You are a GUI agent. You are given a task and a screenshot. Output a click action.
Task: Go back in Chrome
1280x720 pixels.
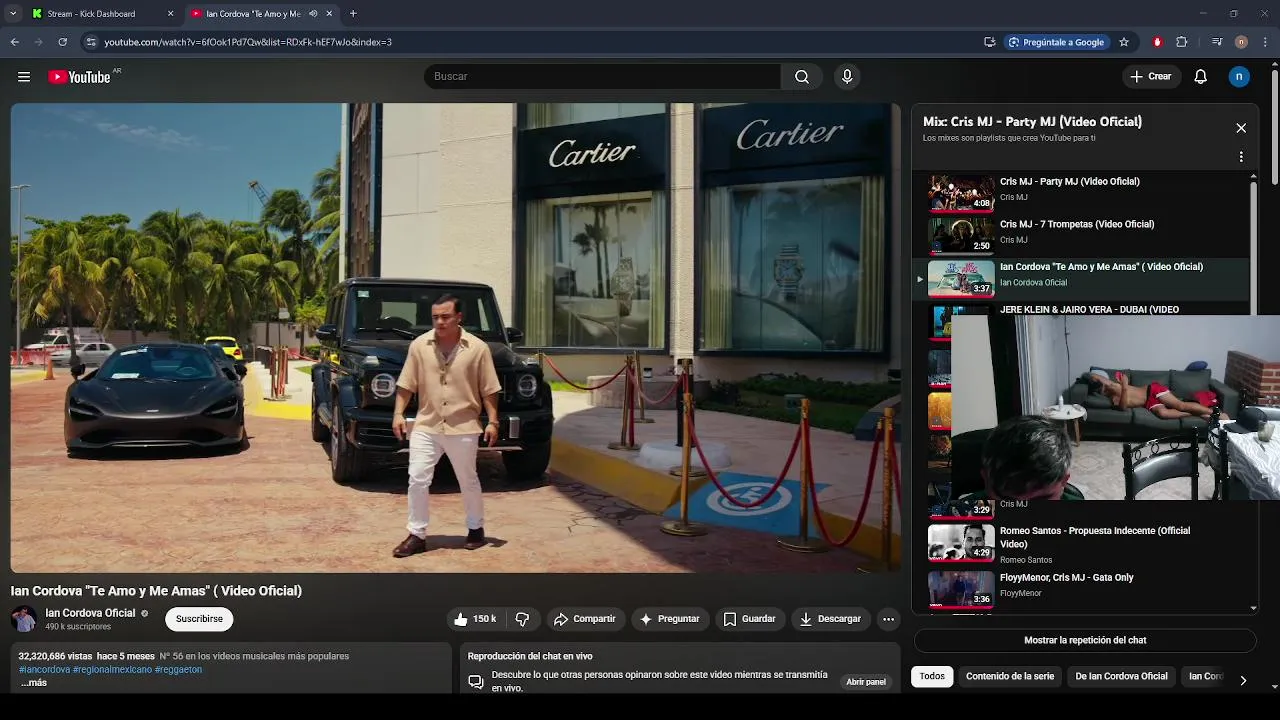(15, 42)
